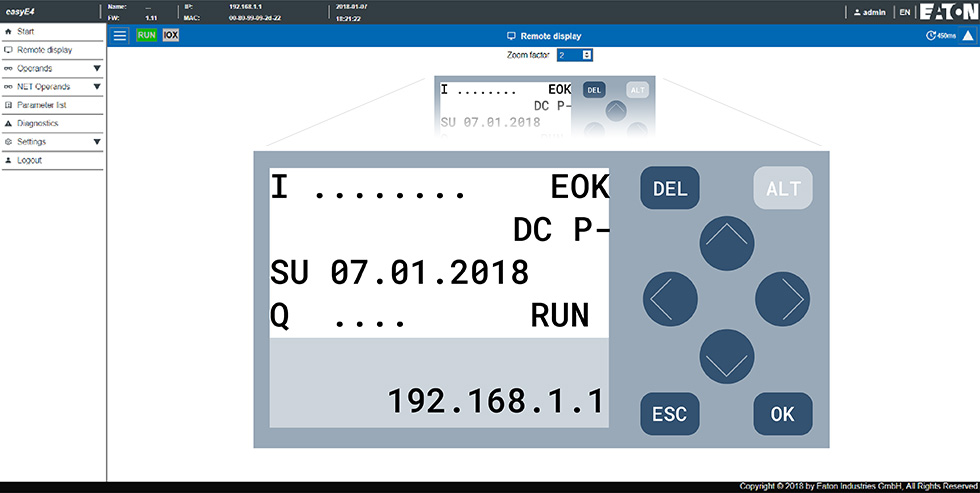Click the SU 07.01.2018 date line
The height and width of the screenshot is (493, 980).
399,273
